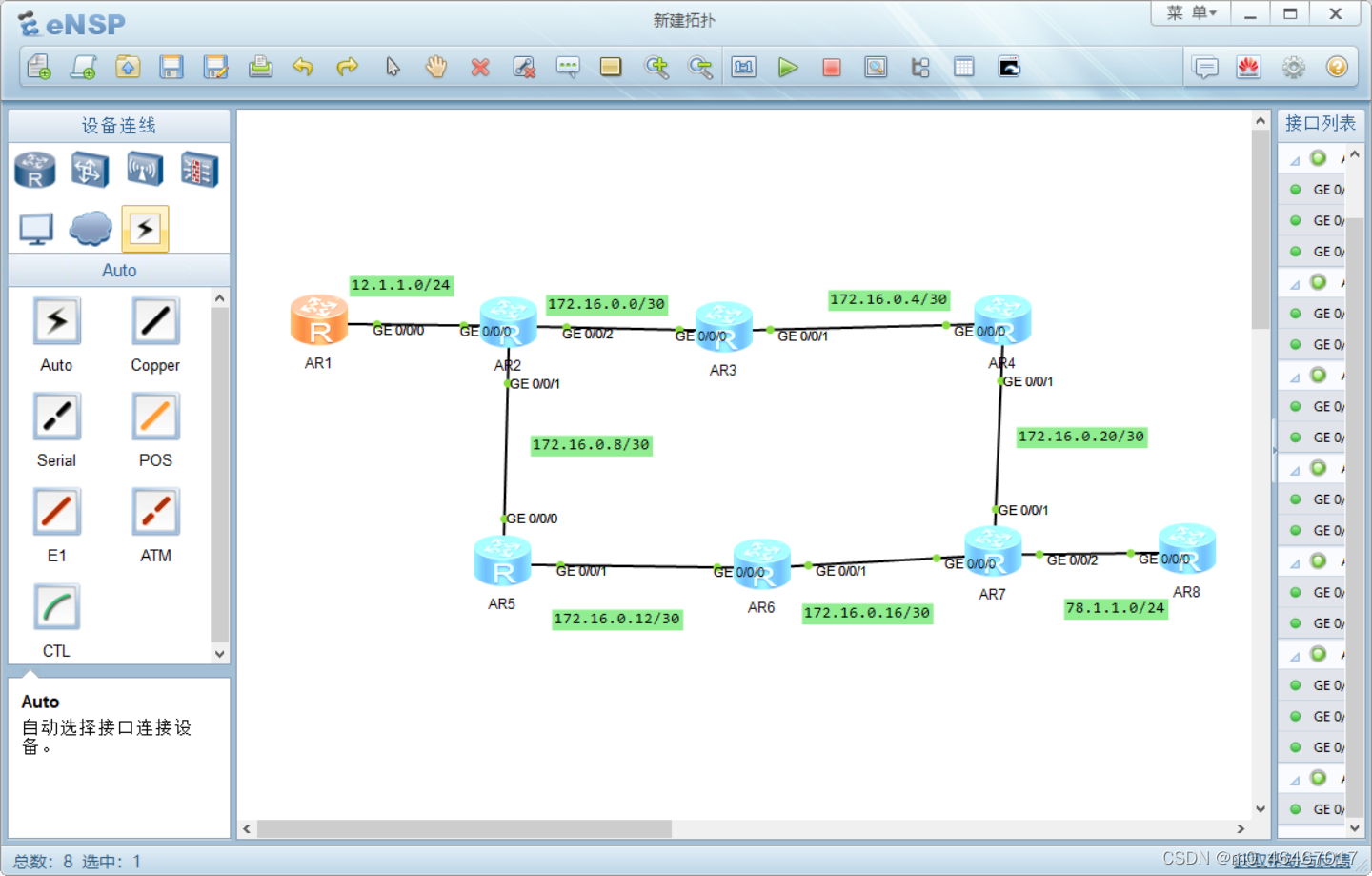Click the 12.1.1.0/24 network label
Screen dimensions: 1372x876
(400, 285)
